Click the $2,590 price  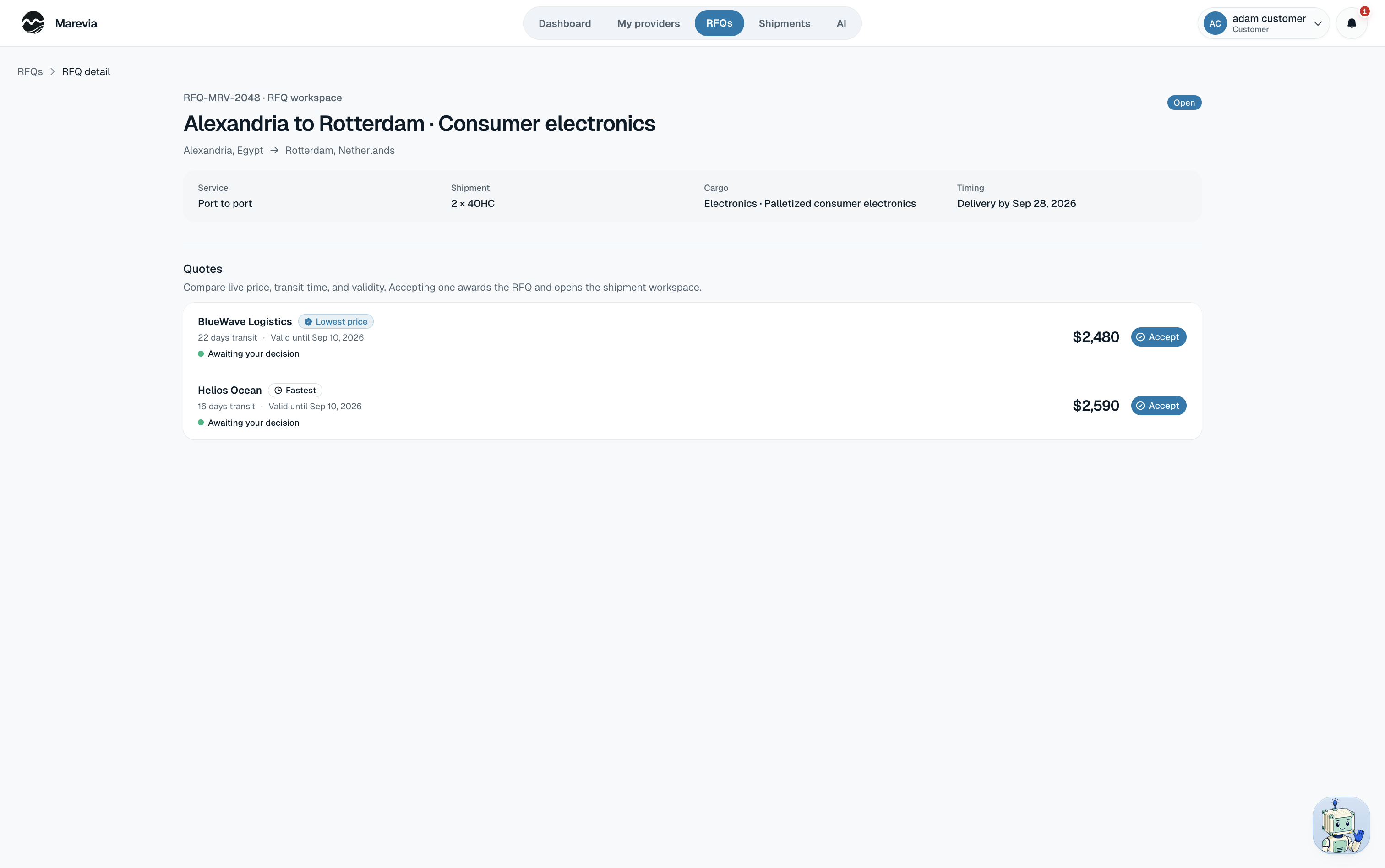point(1096,406)
